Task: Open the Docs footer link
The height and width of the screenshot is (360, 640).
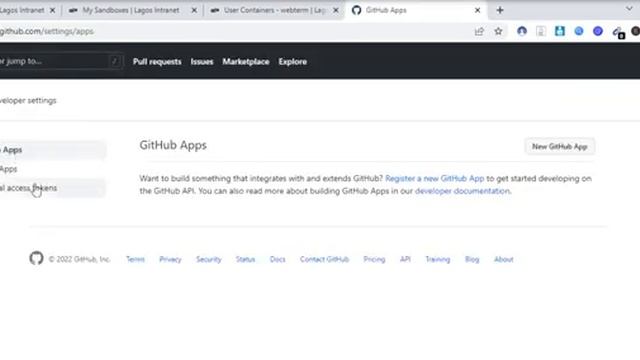Action: tap(278, 259)
